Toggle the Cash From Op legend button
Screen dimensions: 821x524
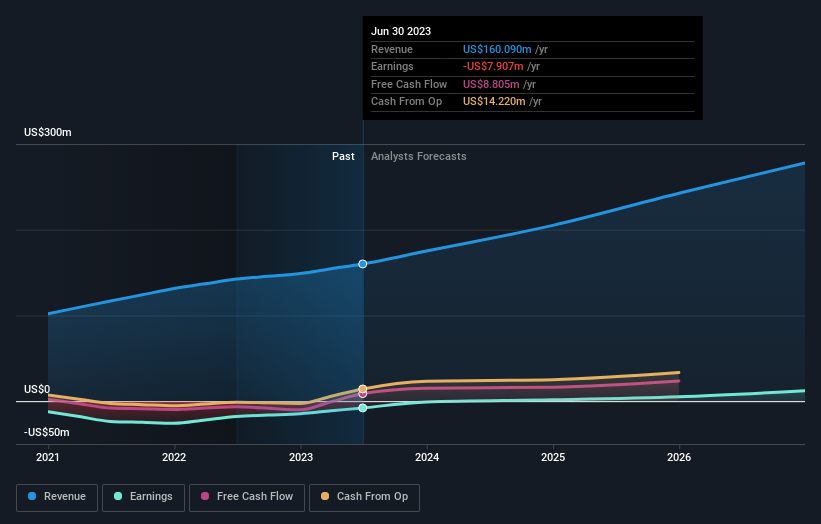point(364,497)
